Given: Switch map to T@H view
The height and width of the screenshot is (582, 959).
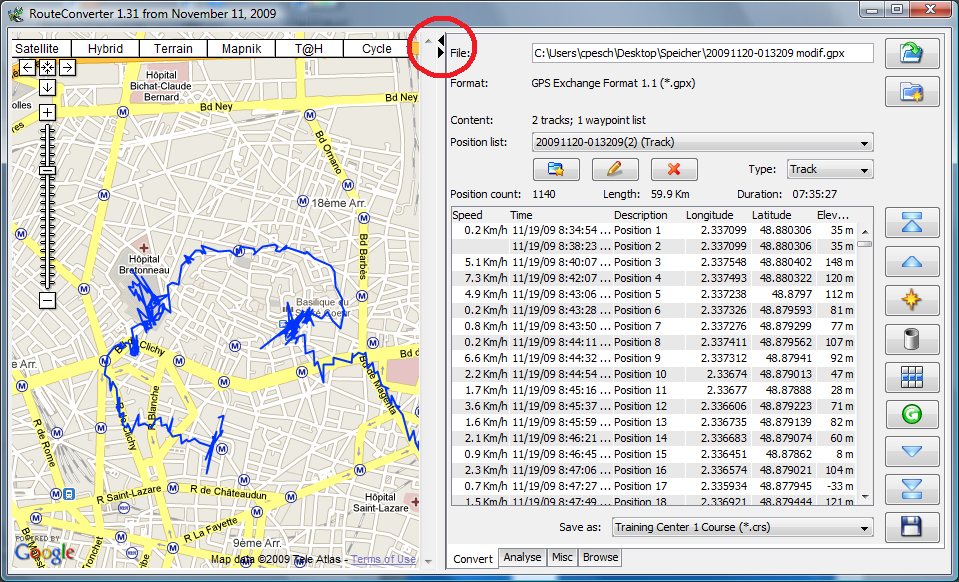Looking at the screenshot, I should coord(309,49).
